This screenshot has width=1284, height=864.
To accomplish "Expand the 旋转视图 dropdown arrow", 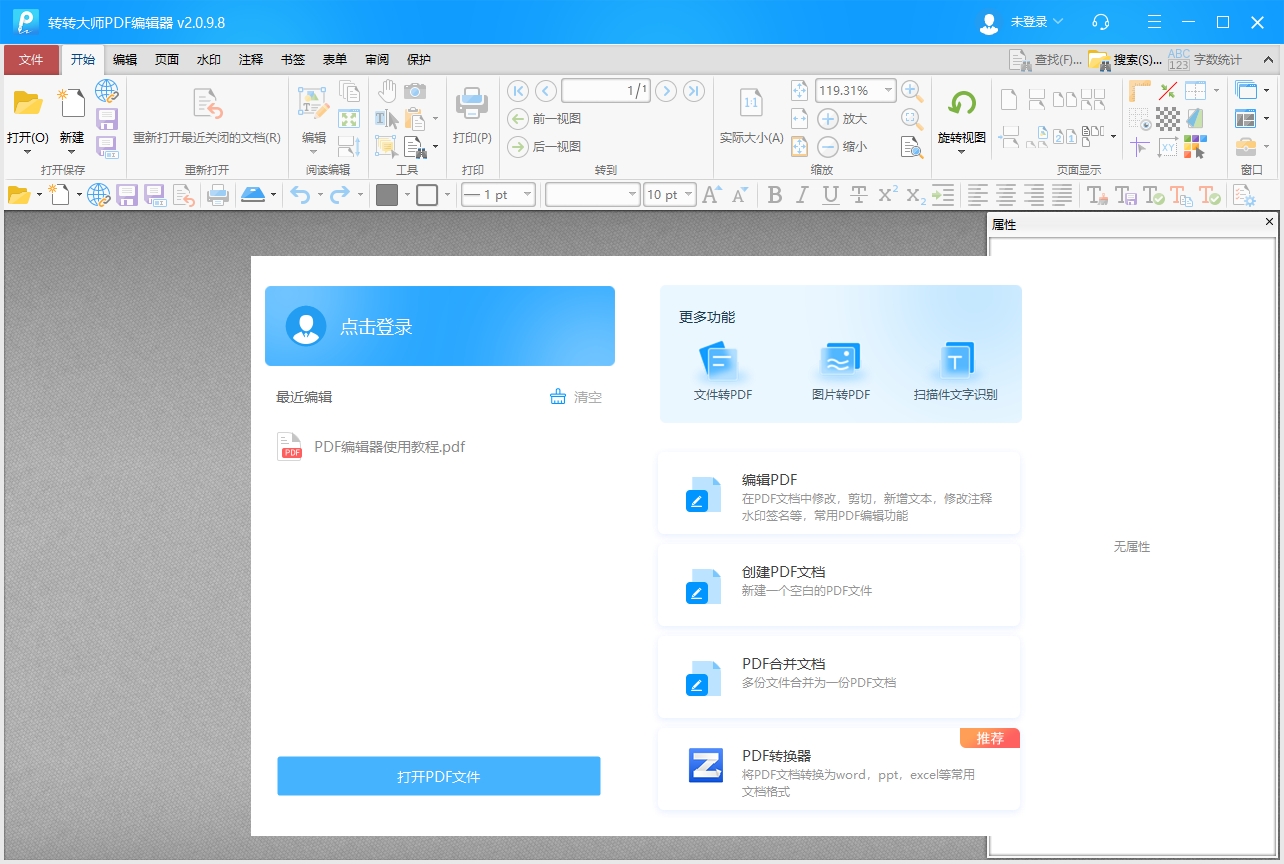I will [962, 152].
